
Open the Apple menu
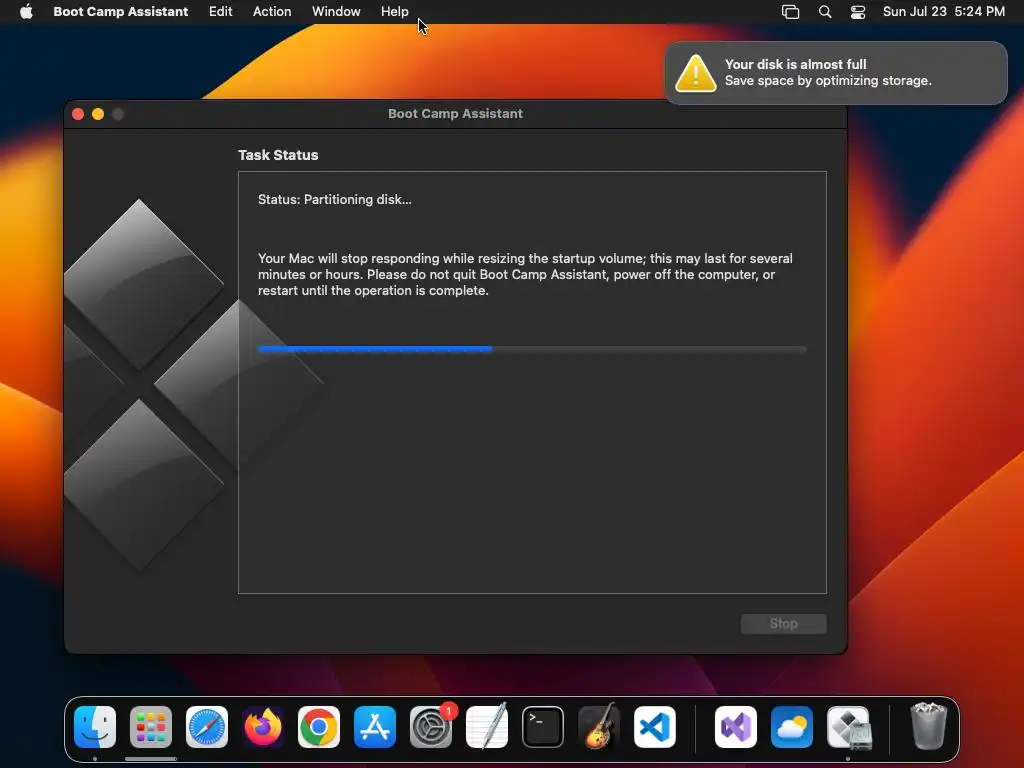26,11
